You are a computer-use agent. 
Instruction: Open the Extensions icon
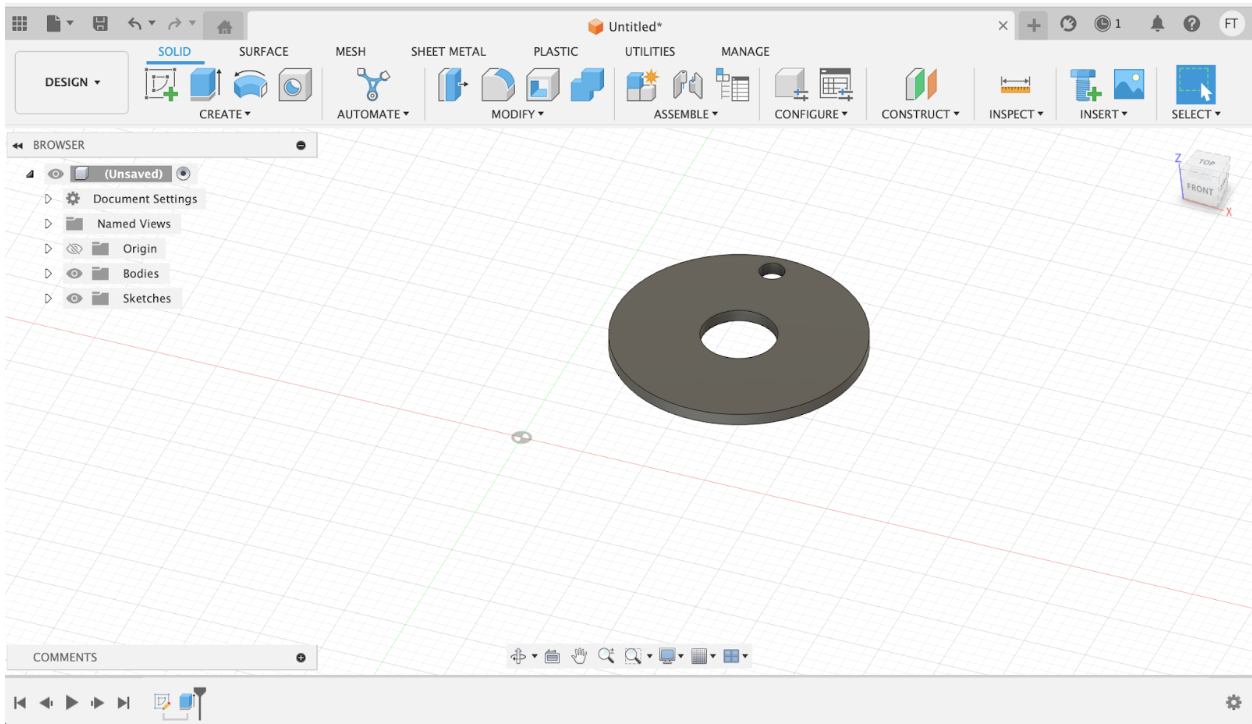click(x=1068, y=24)
